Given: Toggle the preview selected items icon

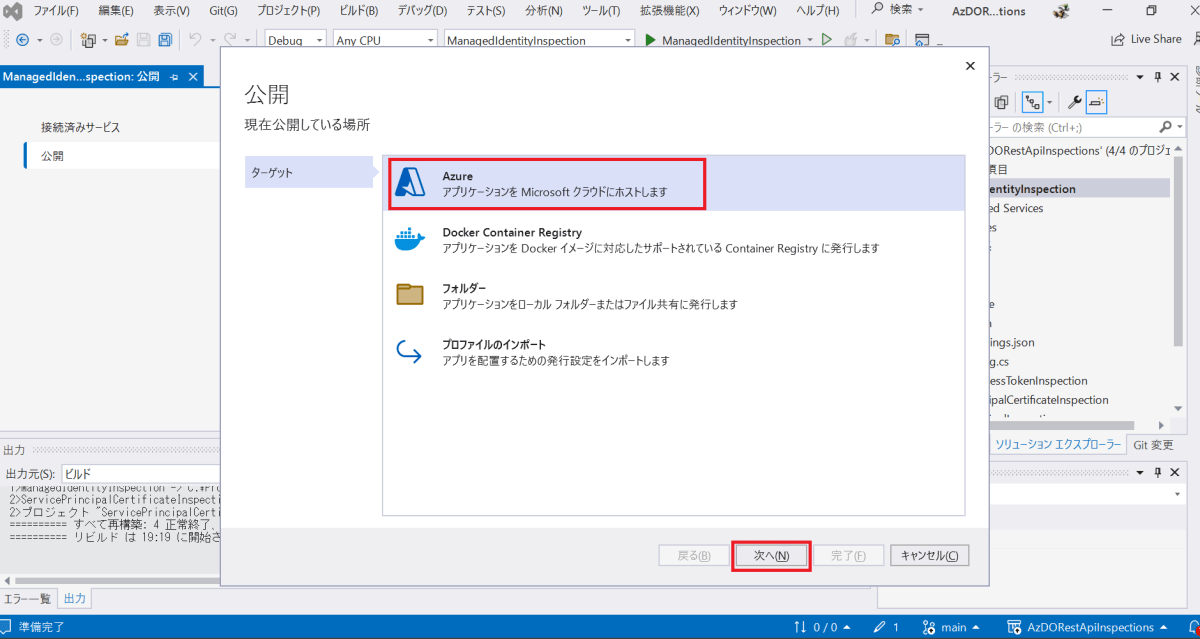Looking at the screenshot, I should [1096, 101].
